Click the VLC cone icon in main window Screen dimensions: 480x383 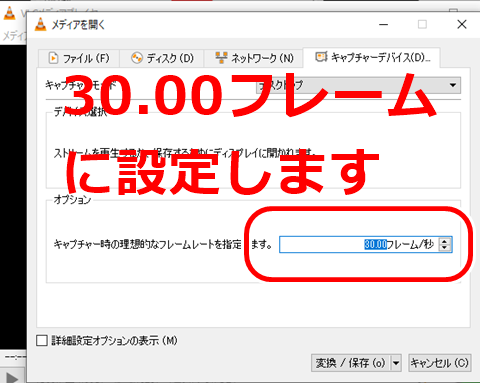(9, 13)
